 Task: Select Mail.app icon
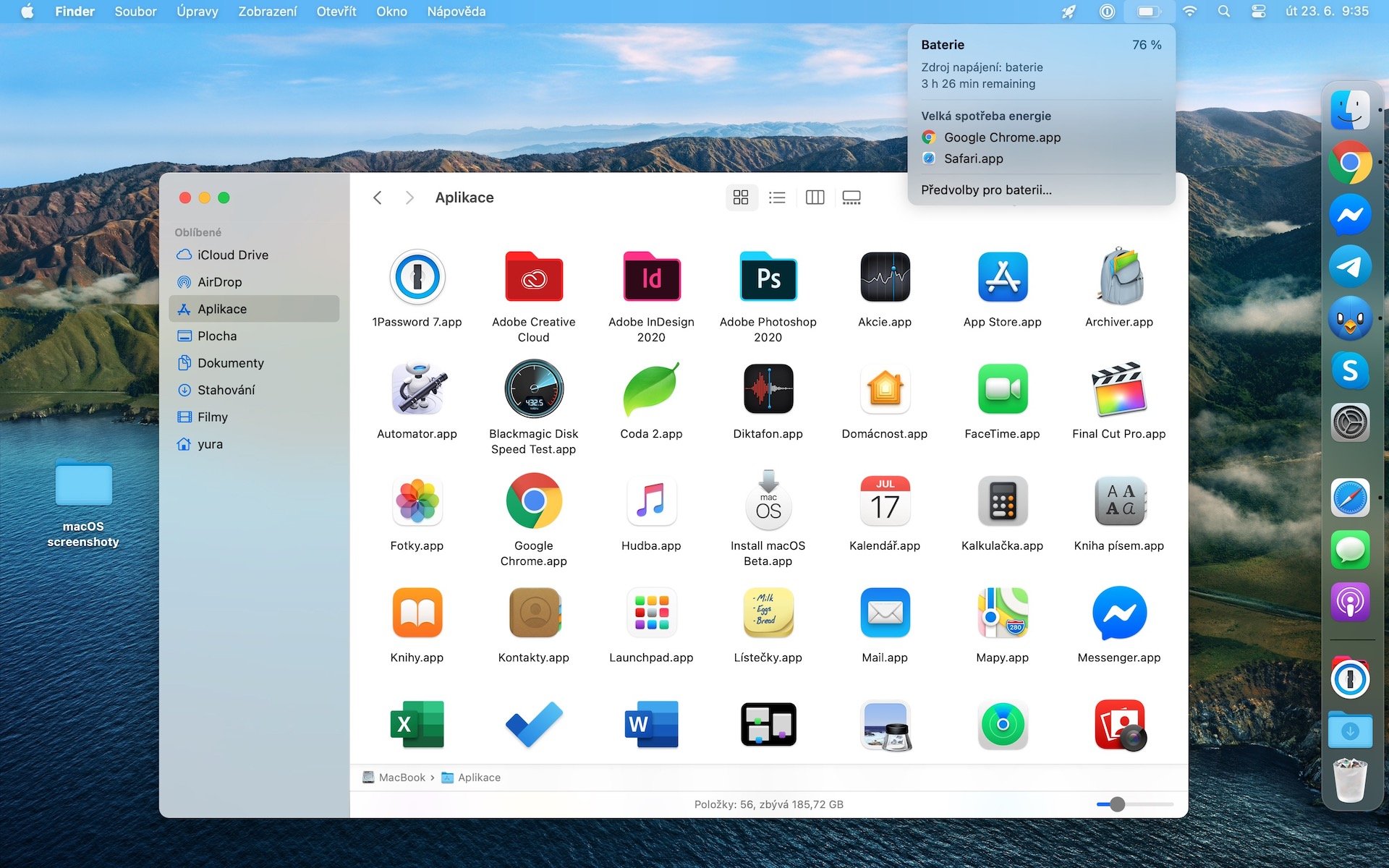[885, 612]
